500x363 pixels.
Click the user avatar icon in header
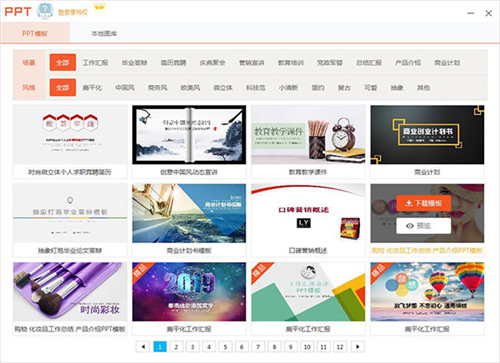(x=45, y=11)
